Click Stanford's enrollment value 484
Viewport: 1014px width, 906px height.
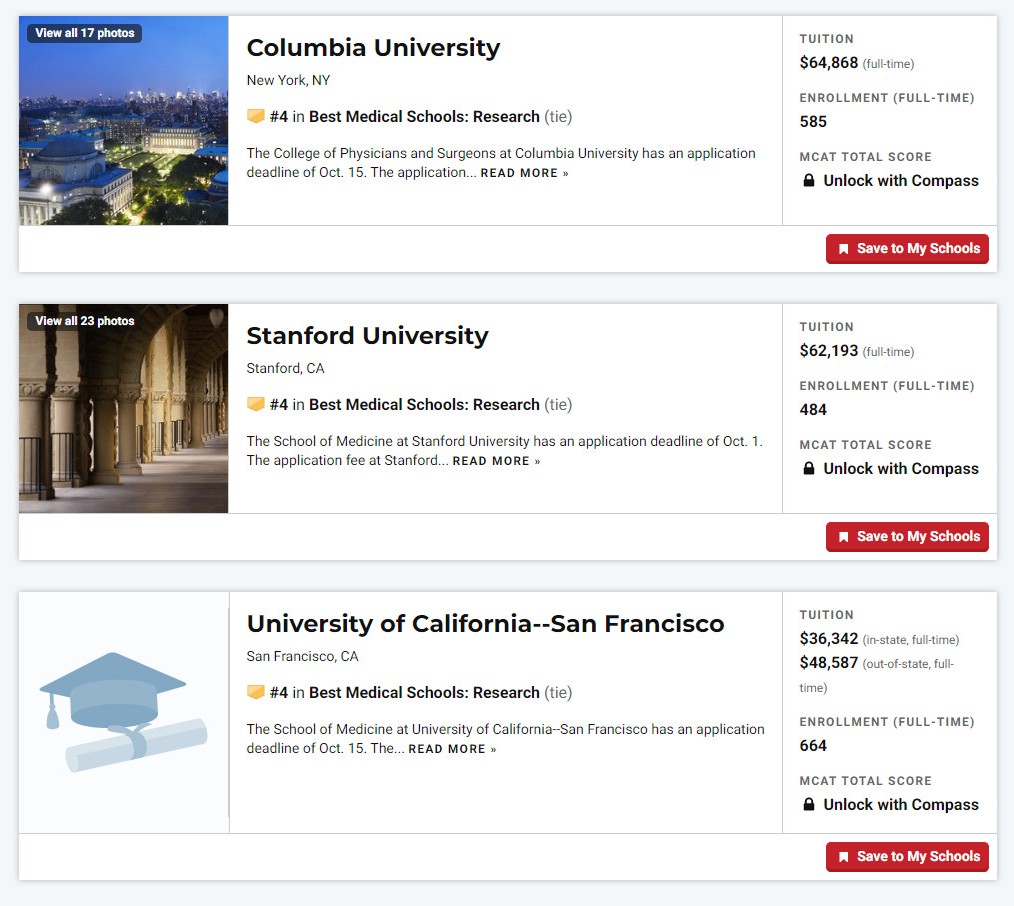click(813, 409)
